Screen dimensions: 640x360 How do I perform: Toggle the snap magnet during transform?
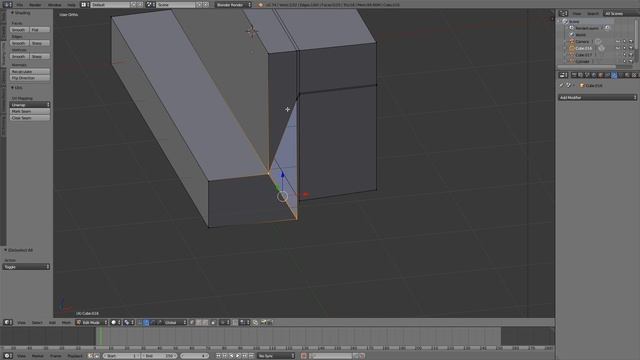click(x=235, y=322)
